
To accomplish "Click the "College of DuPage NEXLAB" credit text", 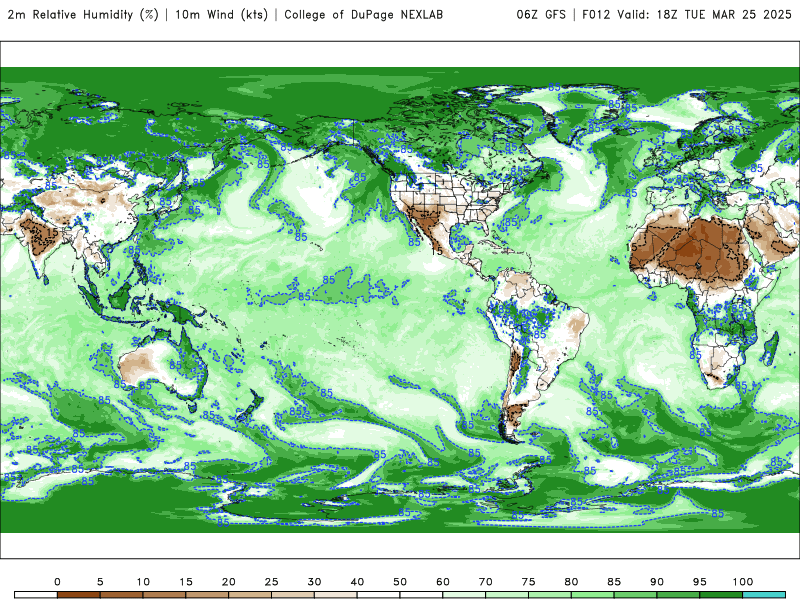I will 363,15.
